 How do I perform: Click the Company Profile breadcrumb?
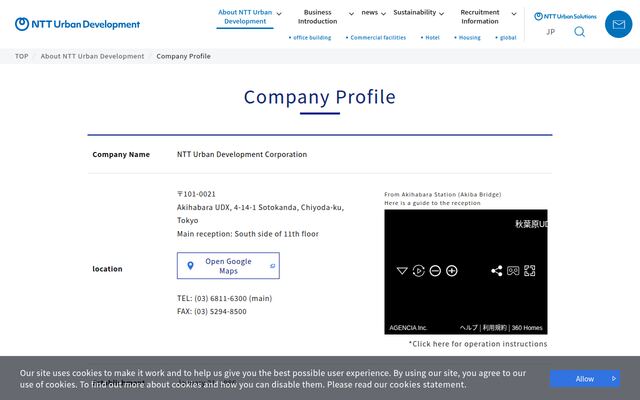coord(183,56)
